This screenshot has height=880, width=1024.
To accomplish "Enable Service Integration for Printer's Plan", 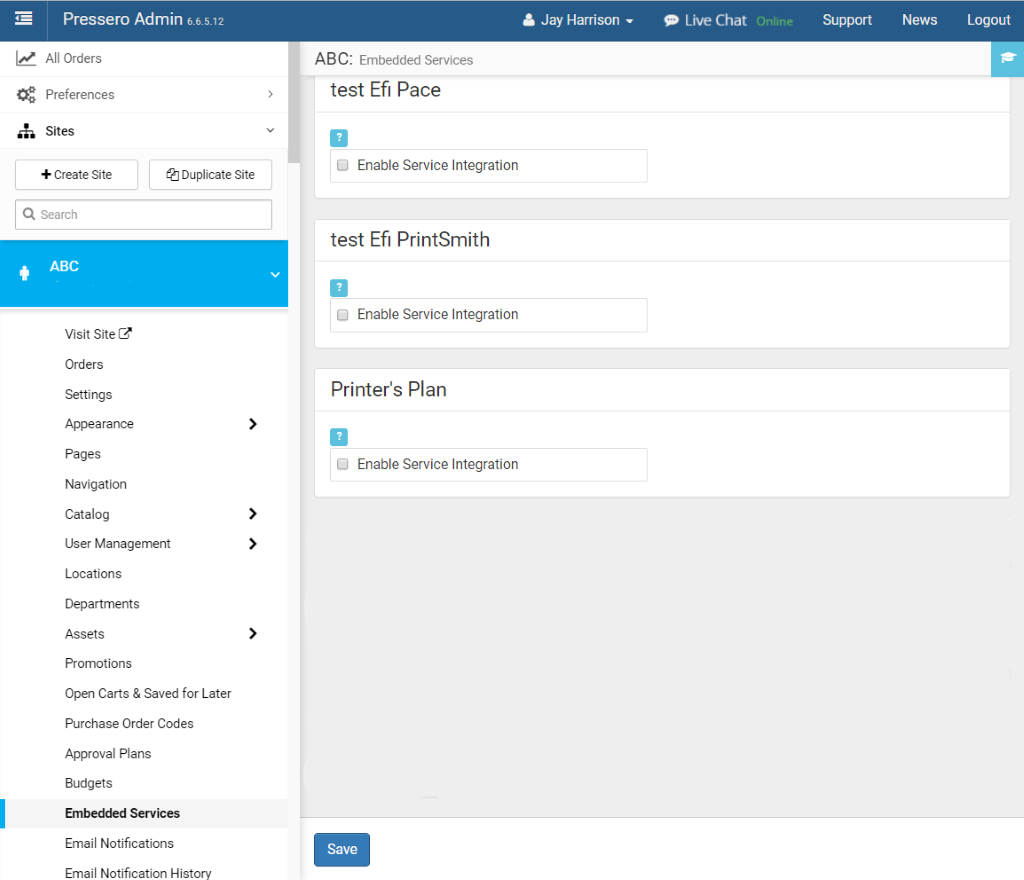I will tap(343, 464).
